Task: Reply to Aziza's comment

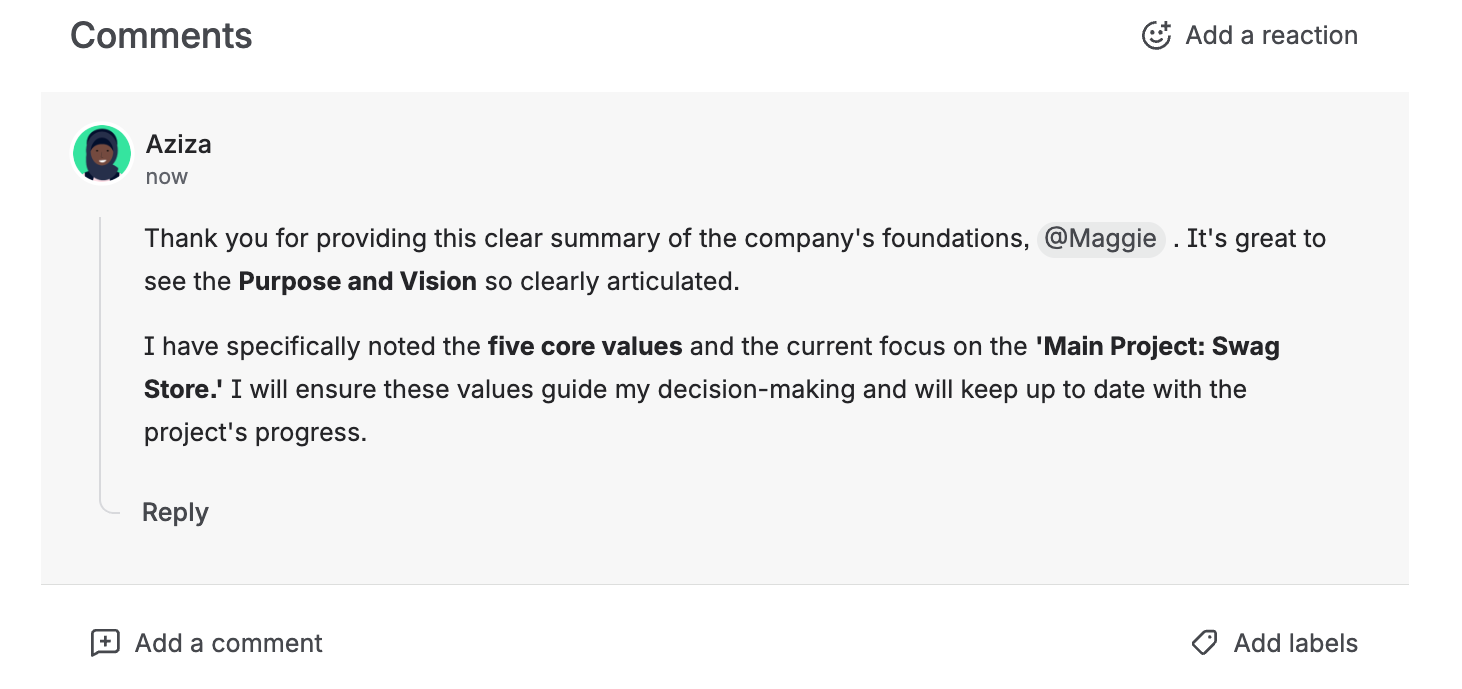Action: [175, 512]
